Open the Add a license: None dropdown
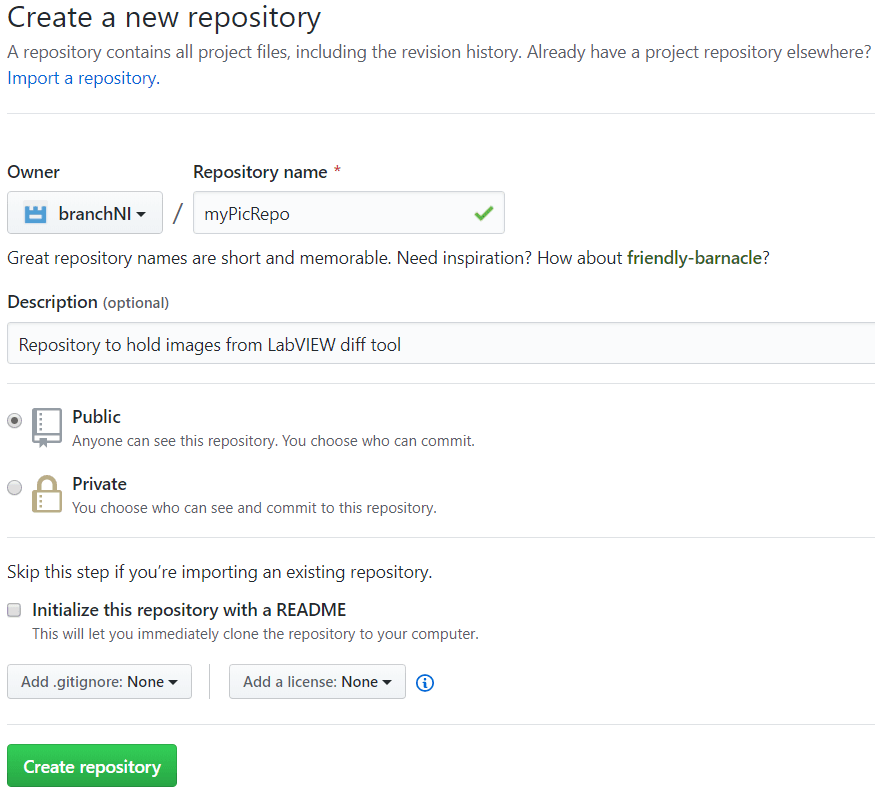 [317, 682]
